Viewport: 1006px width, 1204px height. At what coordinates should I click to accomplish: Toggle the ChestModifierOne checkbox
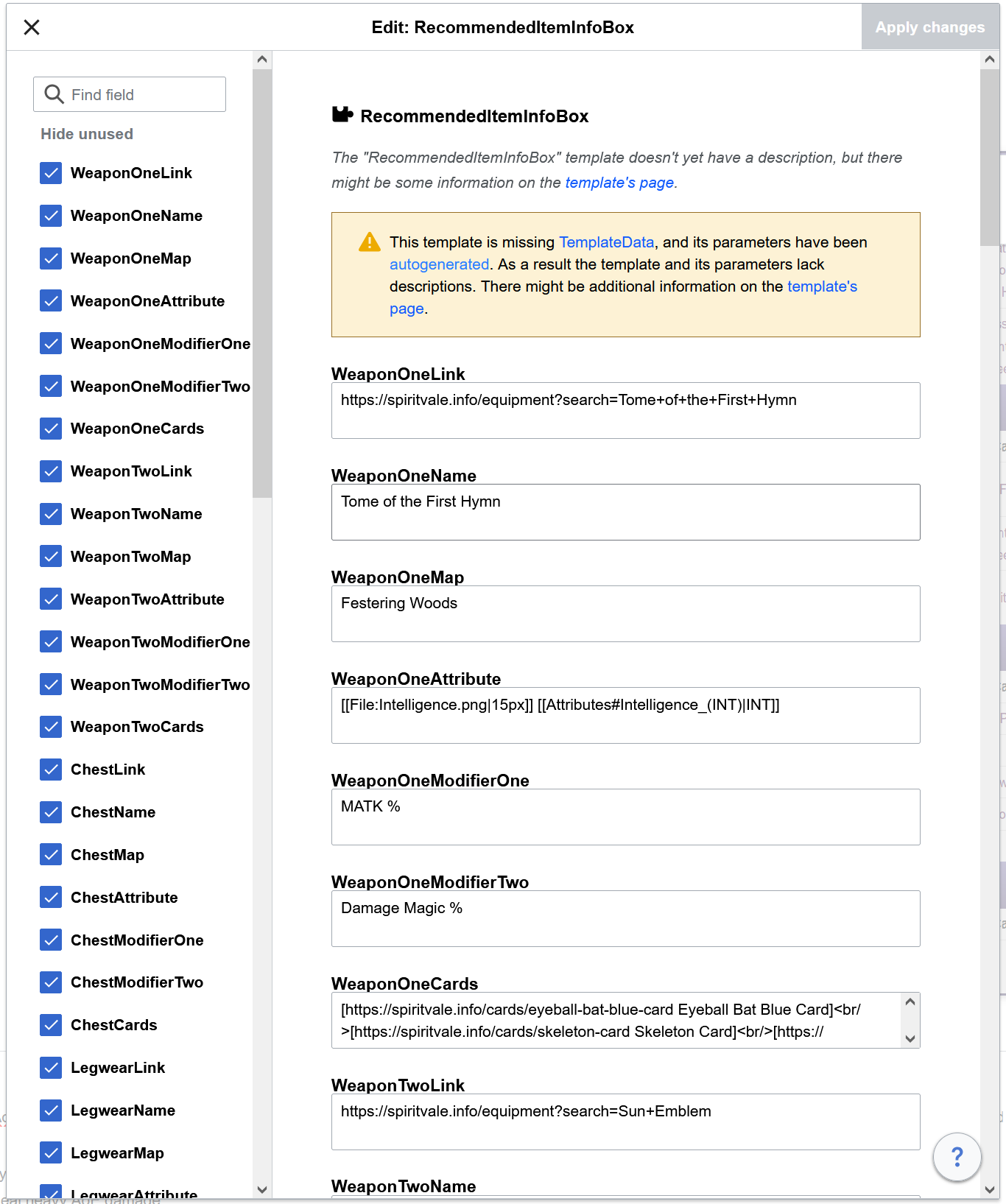(51, 940)
